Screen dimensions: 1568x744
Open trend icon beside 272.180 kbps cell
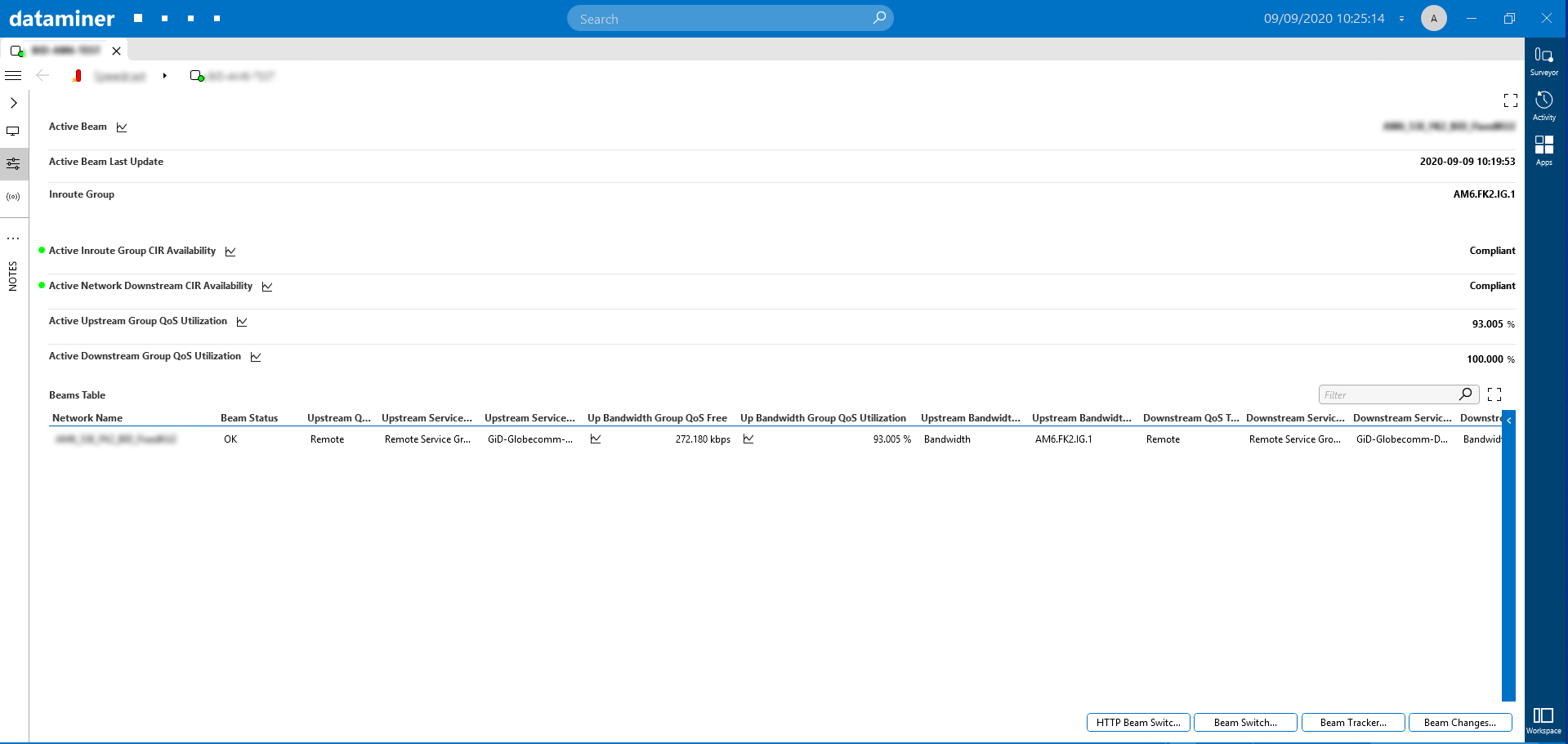(x=596, y=439)
